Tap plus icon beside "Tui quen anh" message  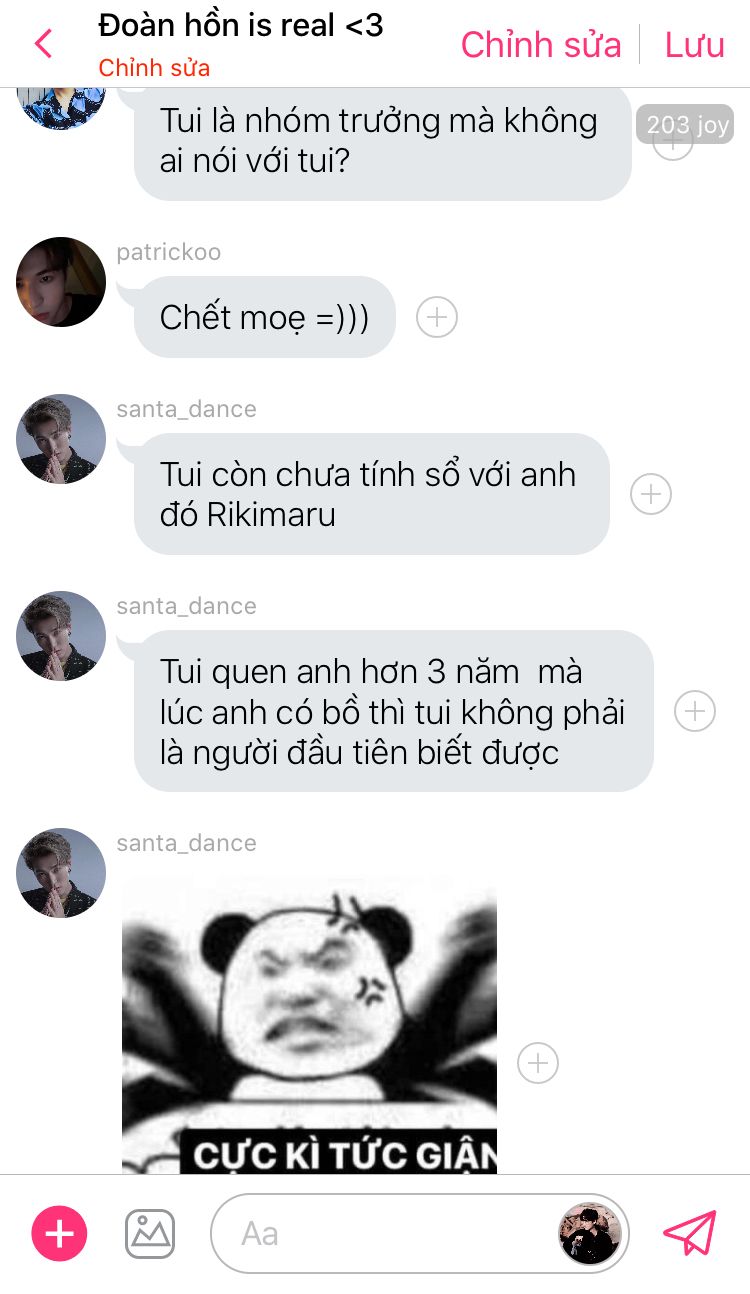pyautogui.click(x=695, y=711)
